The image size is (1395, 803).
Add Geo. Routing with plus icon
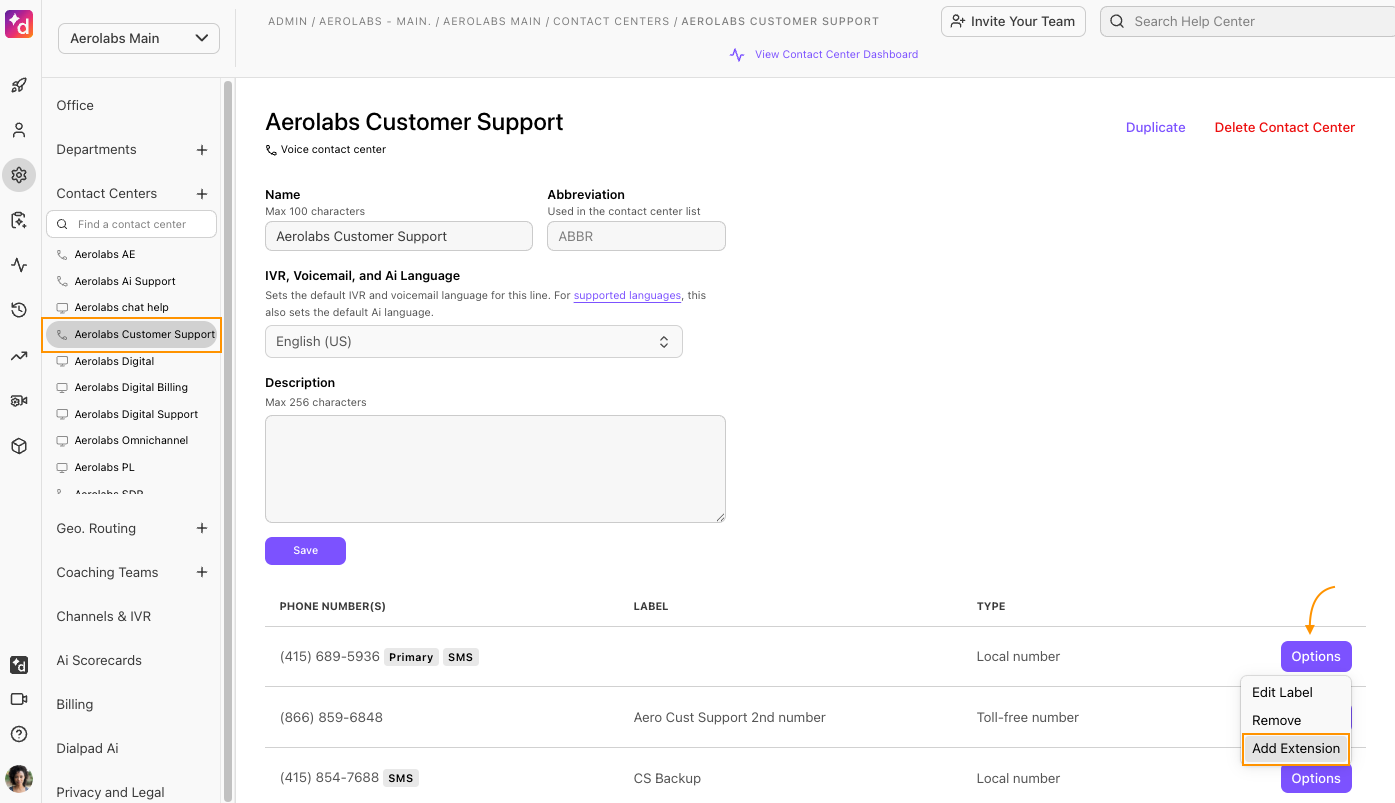point(202,528)
